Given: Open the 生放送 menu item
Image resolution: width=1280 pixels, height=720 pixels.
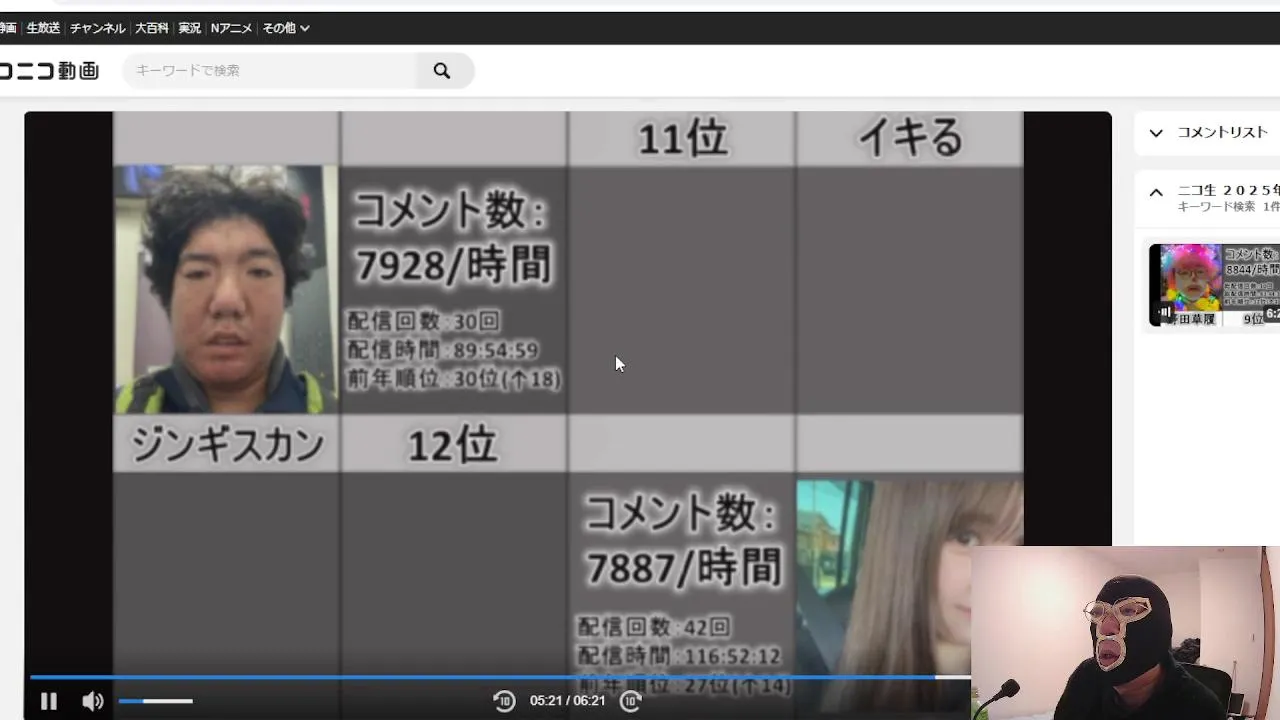Looking at the screenshot, I should point(43,28).
